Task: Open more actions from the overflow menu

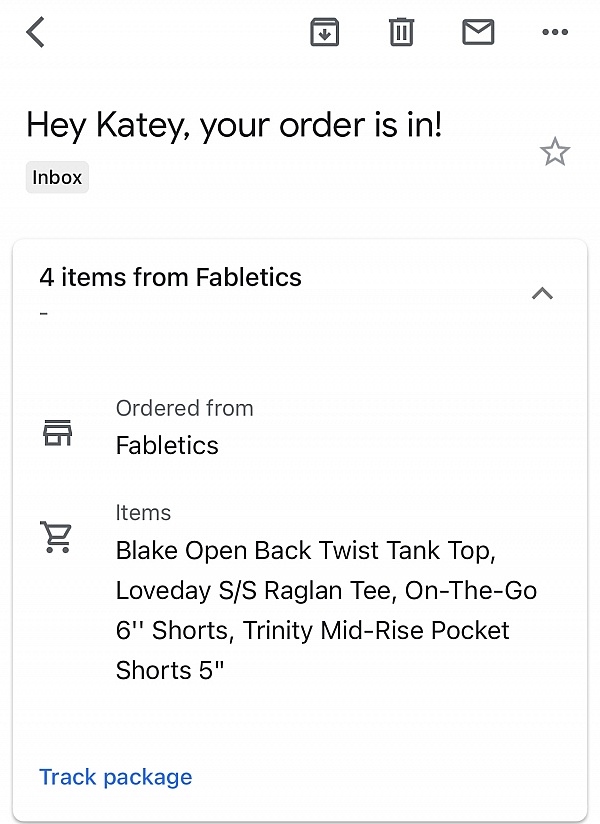Action: point(554,31)
